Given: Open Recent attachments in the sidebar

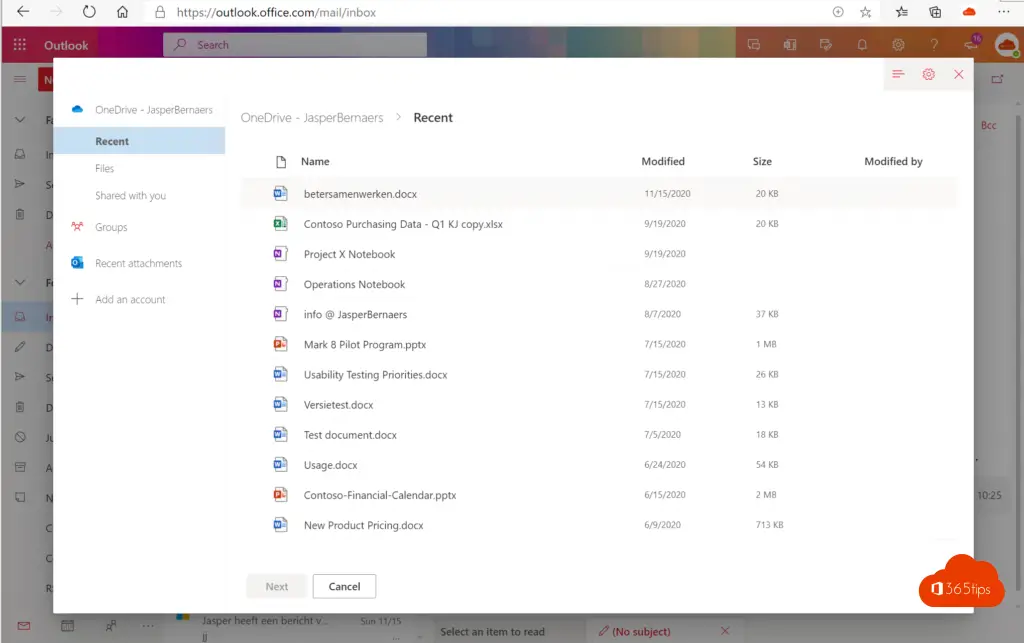Looking at the screenshot, I should tap(138, 263).
